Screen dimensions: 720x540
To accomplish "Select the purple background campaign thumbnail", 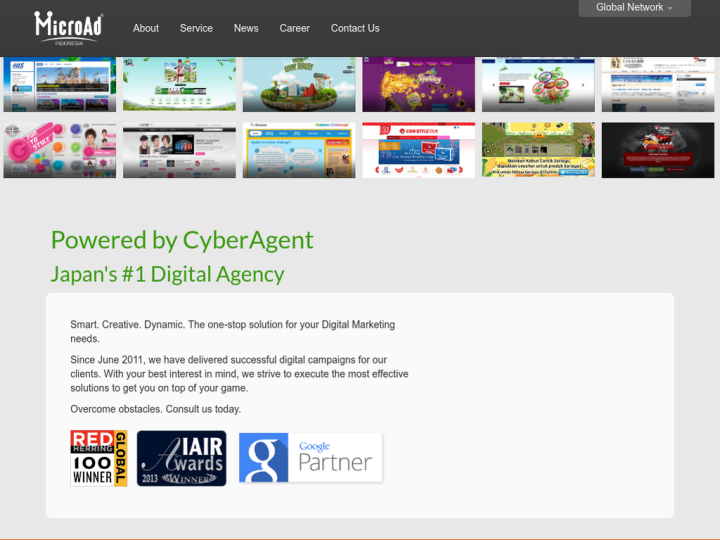I will (x=418, y=84).
